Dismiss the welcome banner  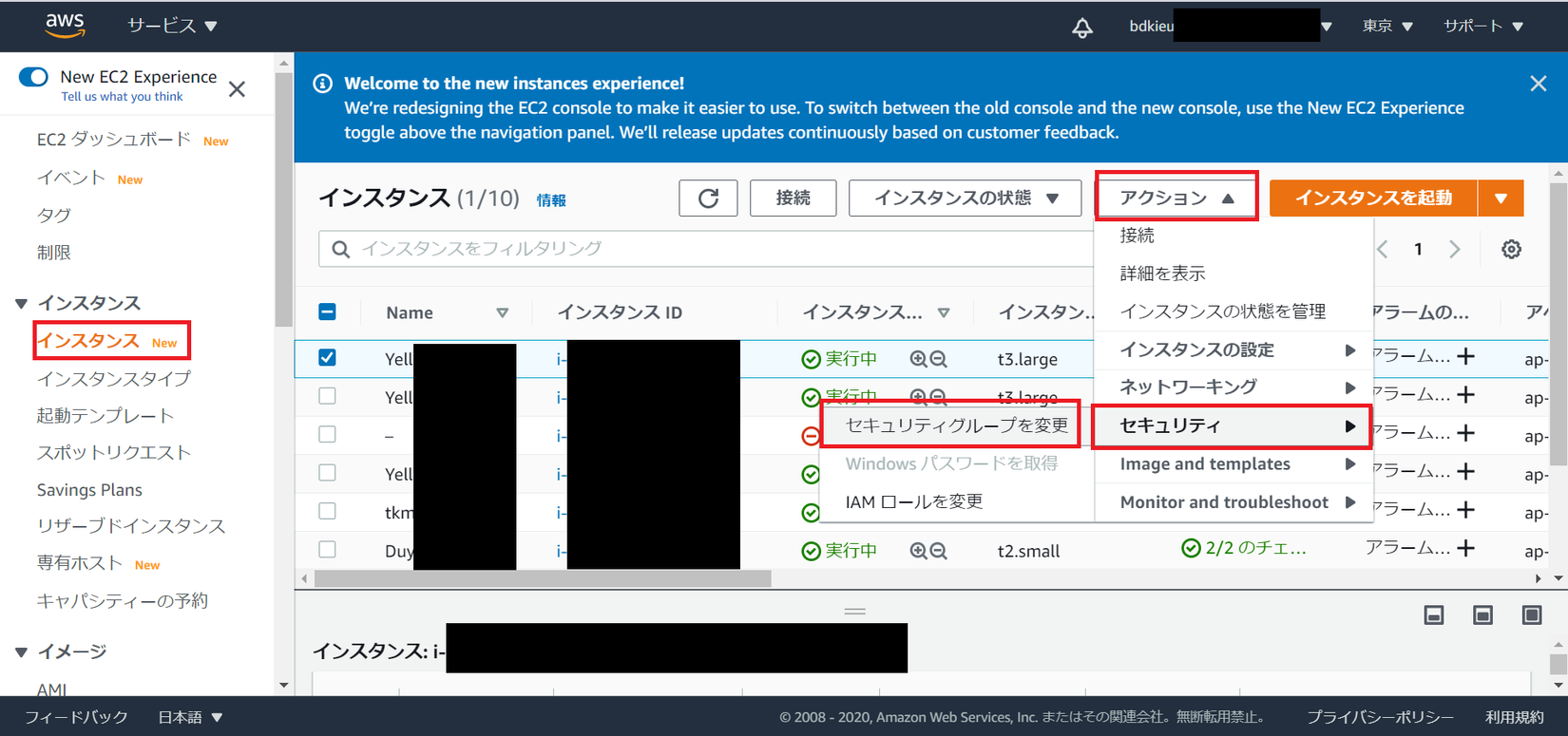1539,84
